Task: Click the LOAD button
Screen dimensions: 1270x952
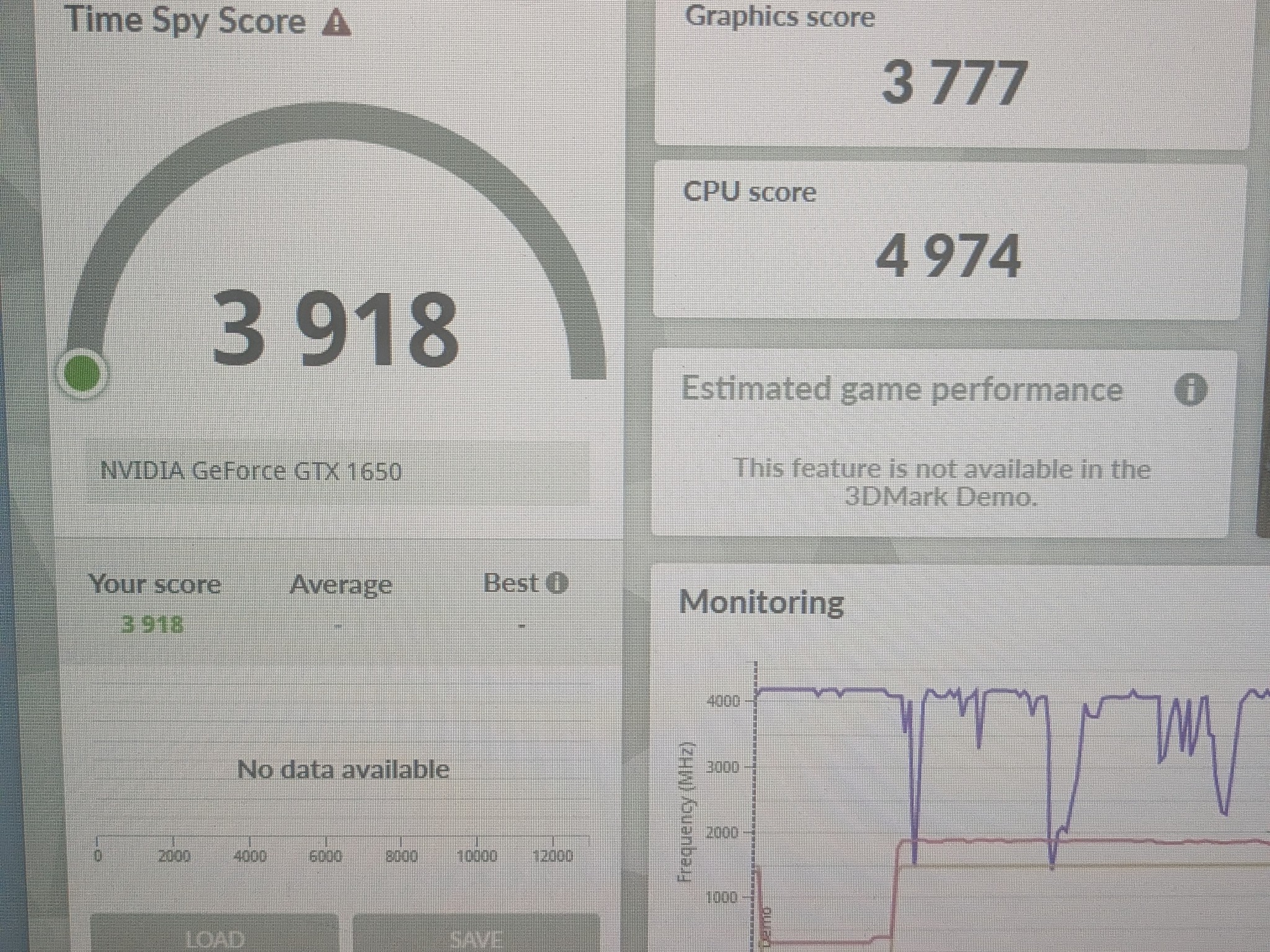Action: (x=215, y=935)
